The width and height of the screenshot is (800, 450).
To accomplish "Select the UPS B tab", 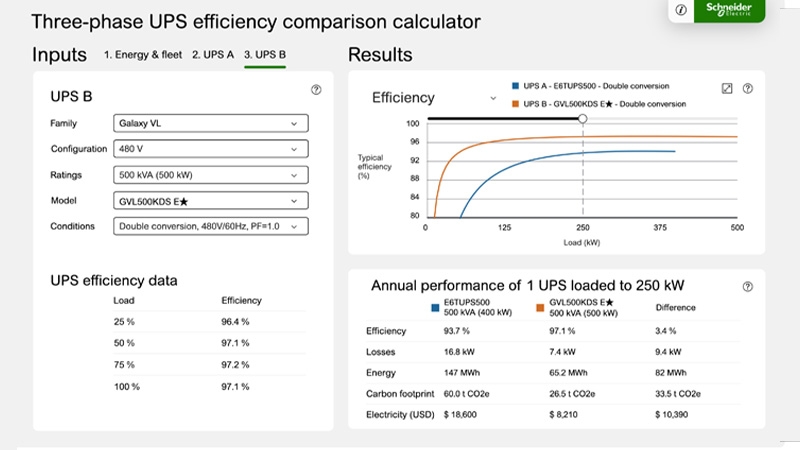I will (x=265, y=55).
